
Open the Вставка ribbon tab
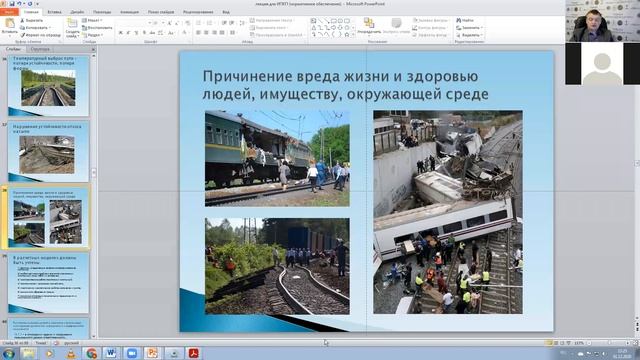[54, 12]
